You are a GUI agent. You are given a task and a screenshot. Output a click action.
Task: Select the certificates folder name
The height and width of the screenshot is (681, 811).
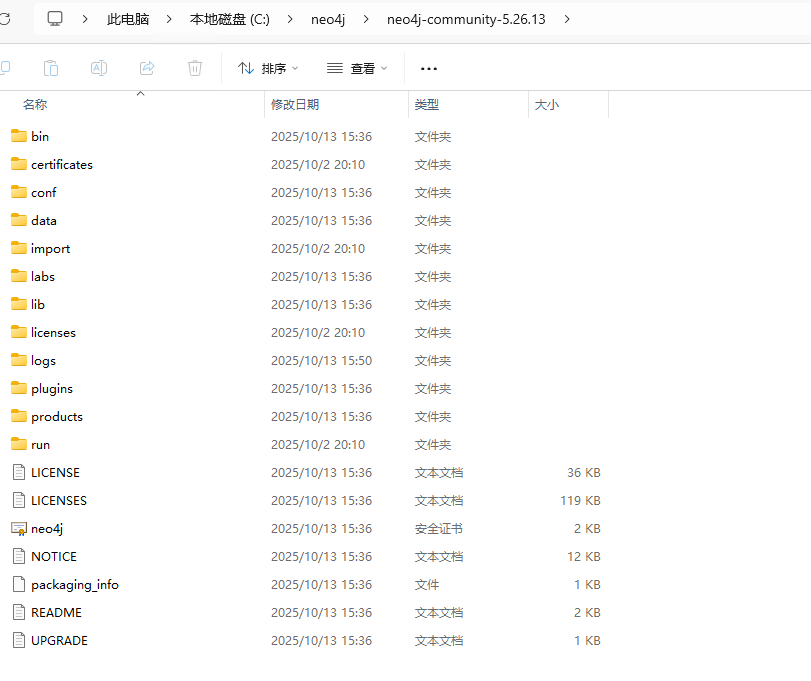pos(62,164)
